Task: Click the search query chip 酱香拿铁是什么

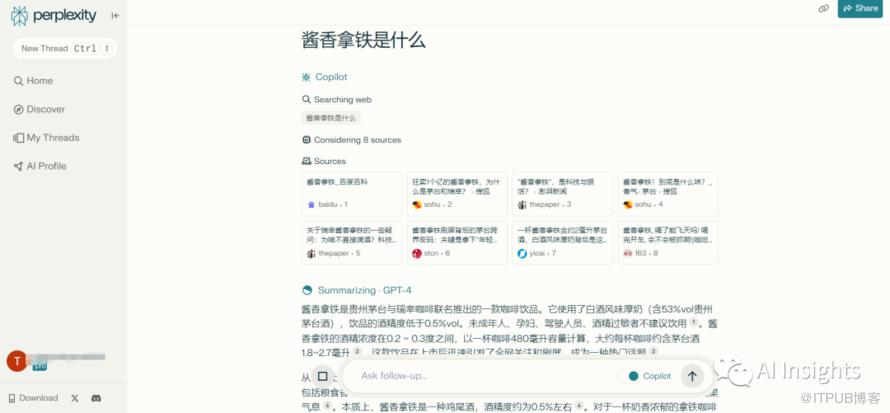Action: (x=331, y=118)
